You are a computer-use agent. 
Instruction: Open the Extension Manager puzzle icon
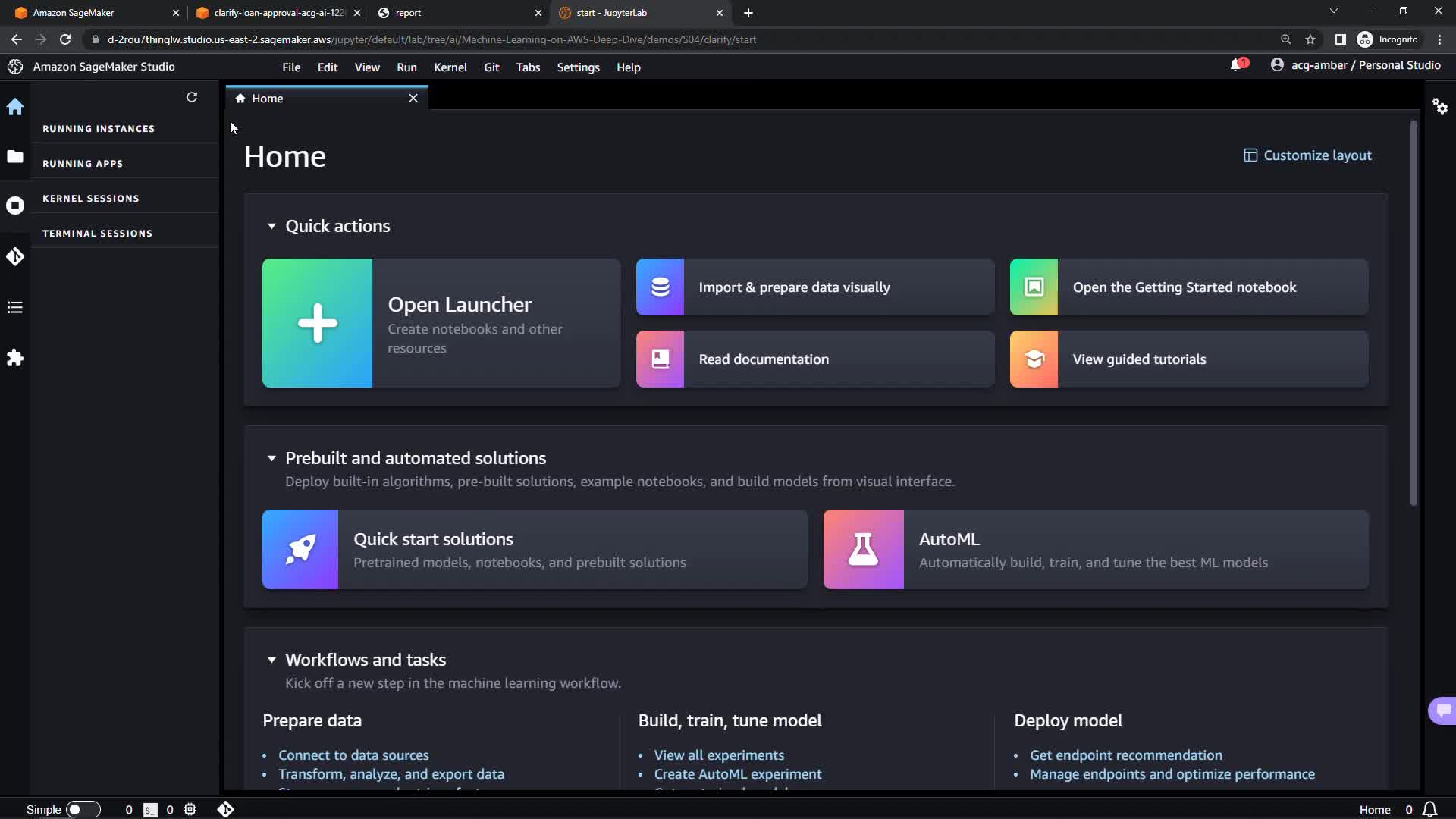[x=15, y=357]
